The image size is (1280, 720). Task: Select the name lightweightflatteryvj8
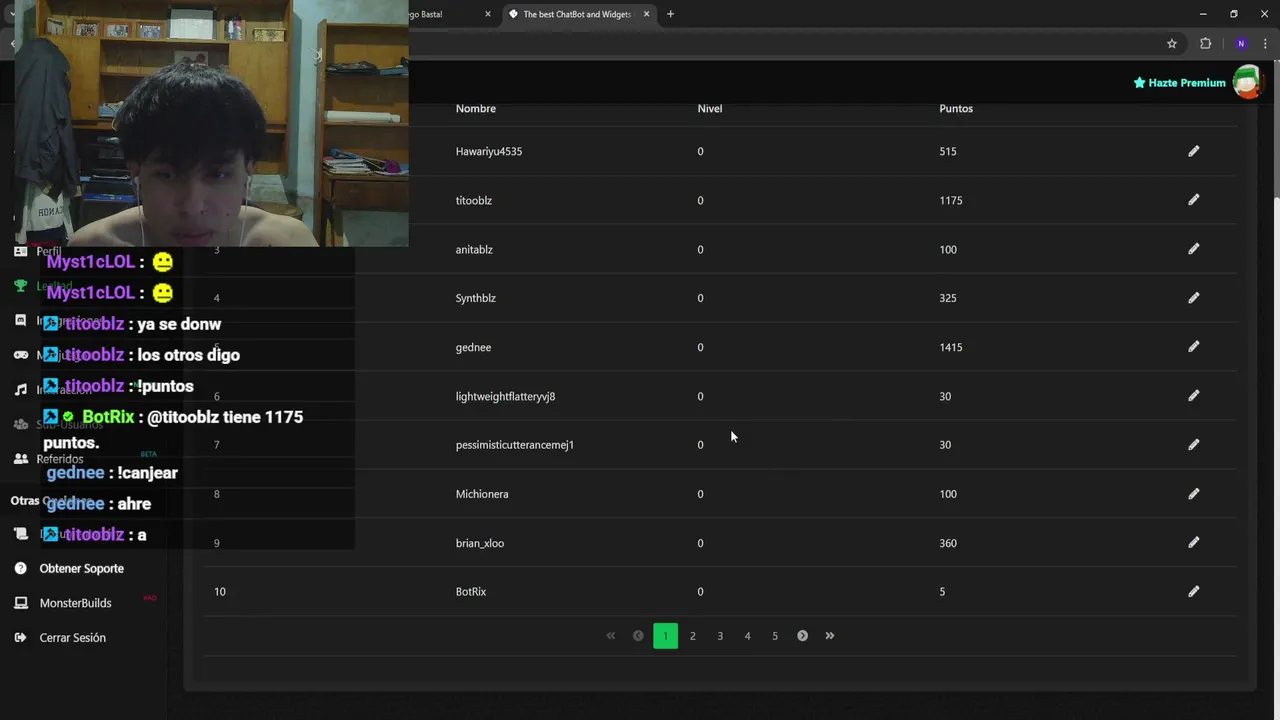coord(505,396)
